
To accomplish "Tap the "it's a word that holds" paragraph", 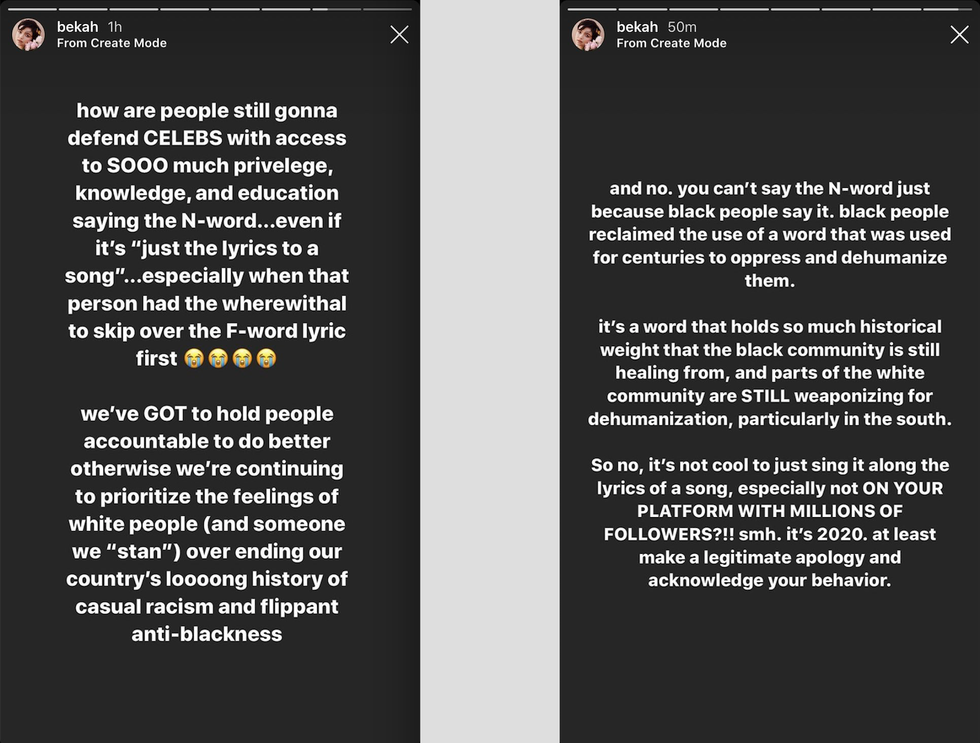I will pyautogui.click(x=769, y=373).
